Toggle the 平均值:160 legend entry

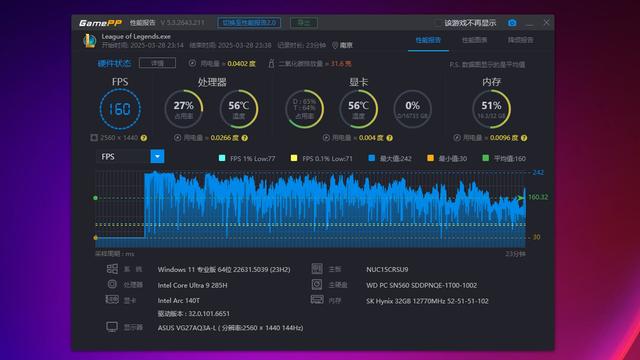[x=504, y=158]
